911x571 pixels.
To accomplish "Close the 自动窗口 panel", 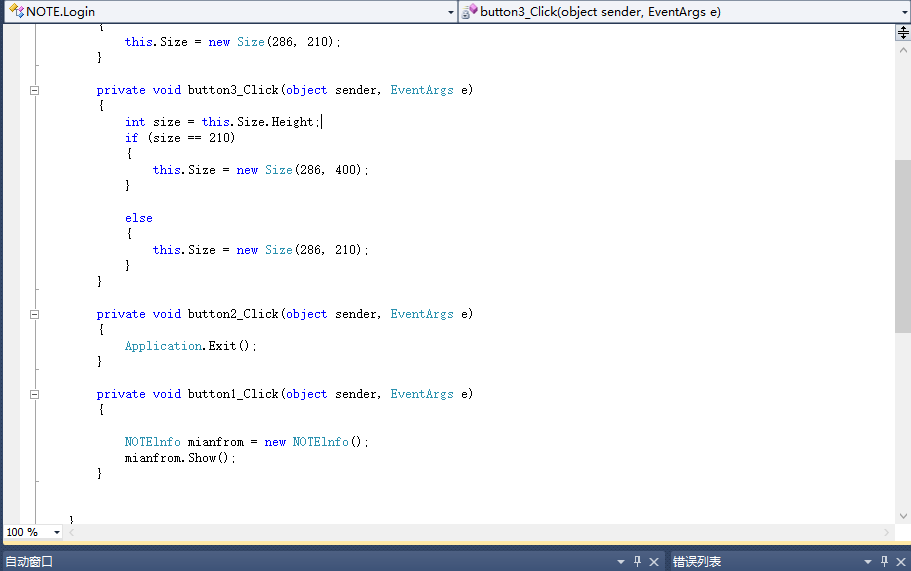I will point(654,562).
